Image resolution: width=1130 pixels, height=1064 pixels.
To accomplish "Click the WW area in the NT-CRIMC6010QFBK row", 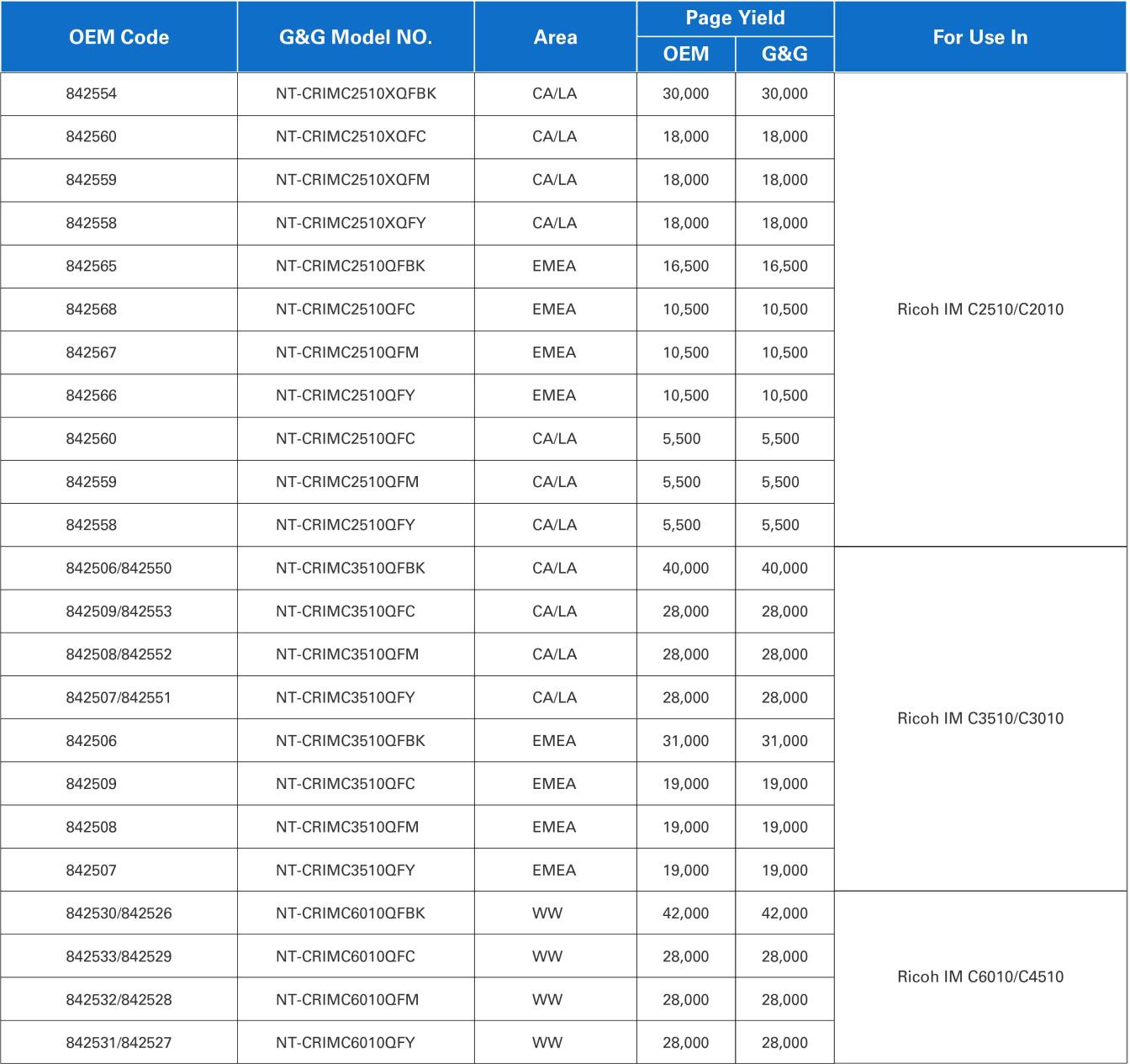I will pyautogui.click(x=547, y=913).
